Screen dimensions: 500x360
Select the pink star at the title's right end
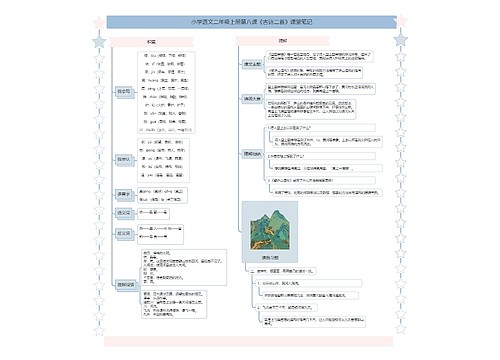401,21
